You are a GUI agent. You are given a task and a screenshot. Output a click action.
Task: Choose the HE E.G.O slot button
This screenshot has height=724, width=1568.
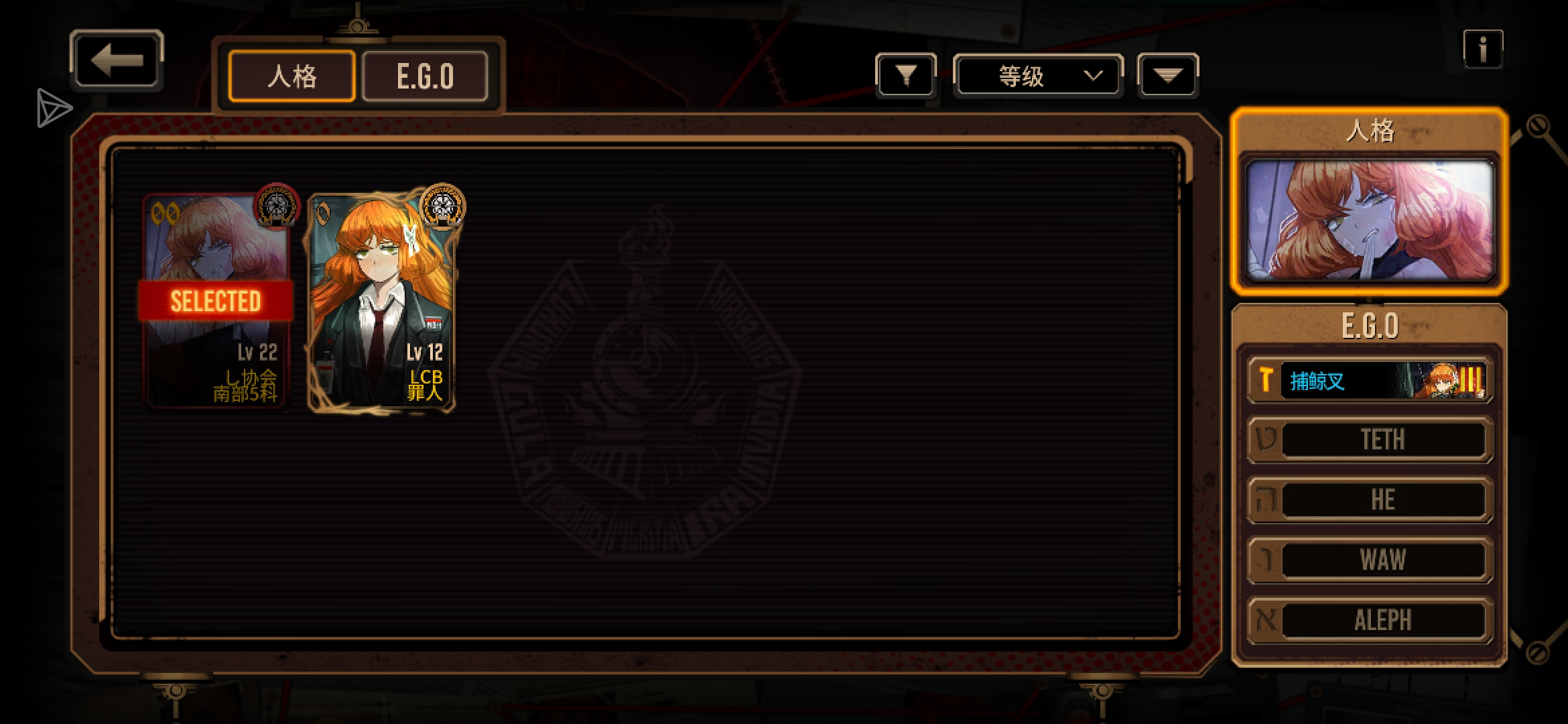[1370, 500]
